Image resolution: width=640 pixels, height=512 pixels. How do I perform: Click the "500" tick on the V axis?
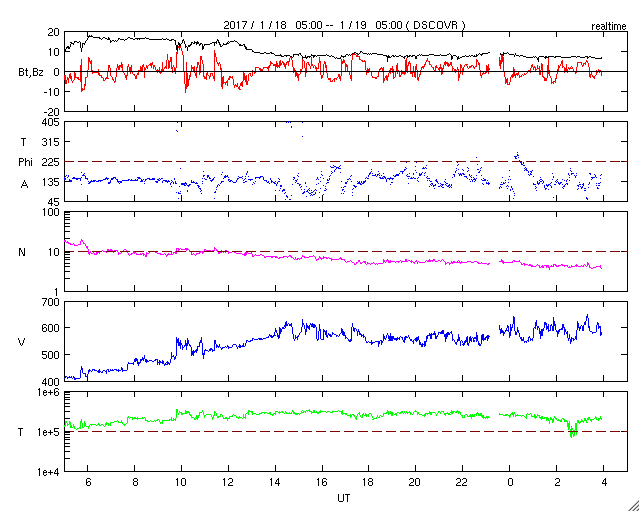pos(53,355)
